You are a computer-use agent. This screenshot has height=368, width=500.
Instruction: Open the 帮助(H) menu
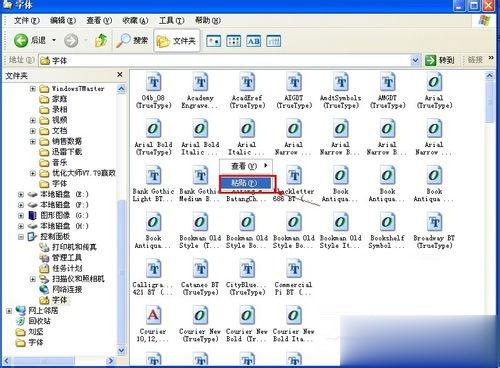(207, 20)
